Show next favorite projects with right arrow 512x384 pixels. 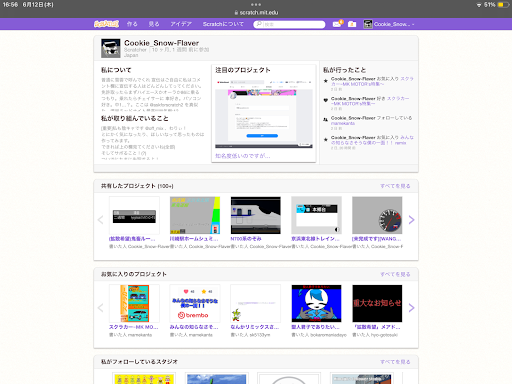[x=411, y=308]
